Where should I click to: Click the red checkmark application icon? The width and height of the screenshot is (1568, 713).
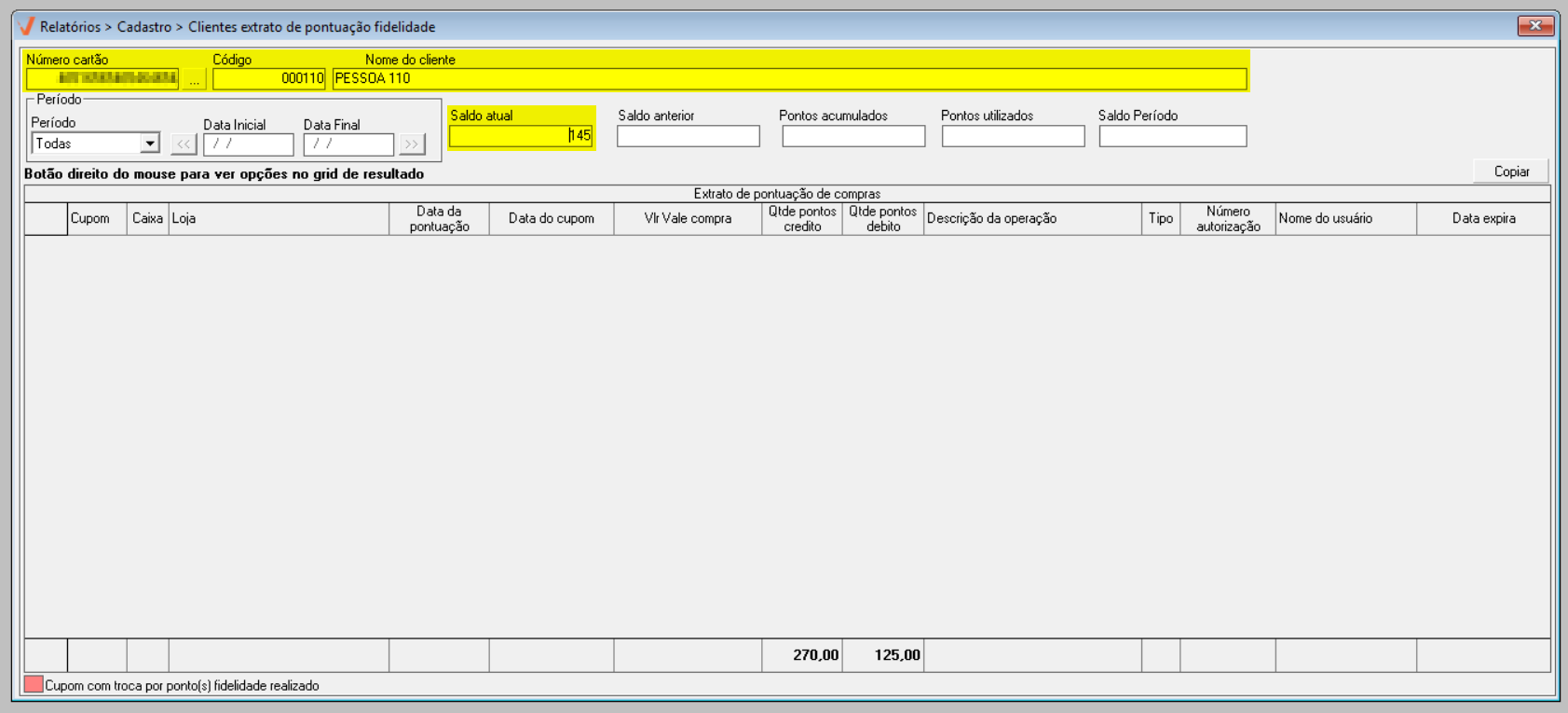(x=26, y=26)
